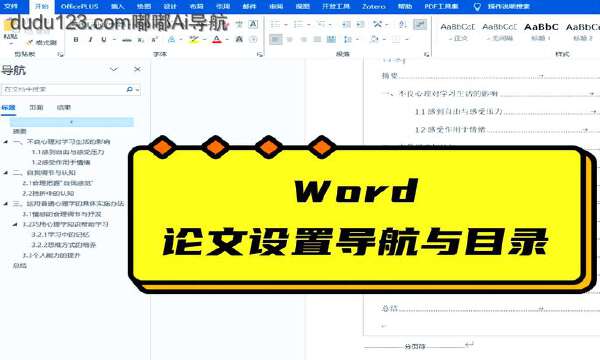
Task: Click the sort paragraph A-Z icon
Action: (402, 24)
